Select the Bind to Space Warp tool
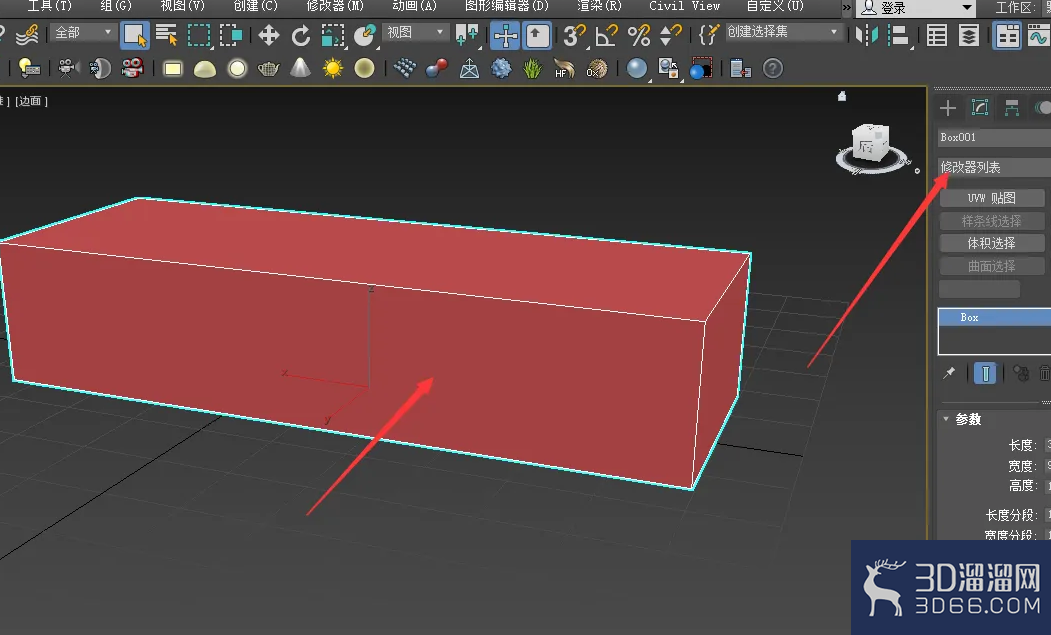Viewport: 1051px width, 635px height. pos(27,35)
